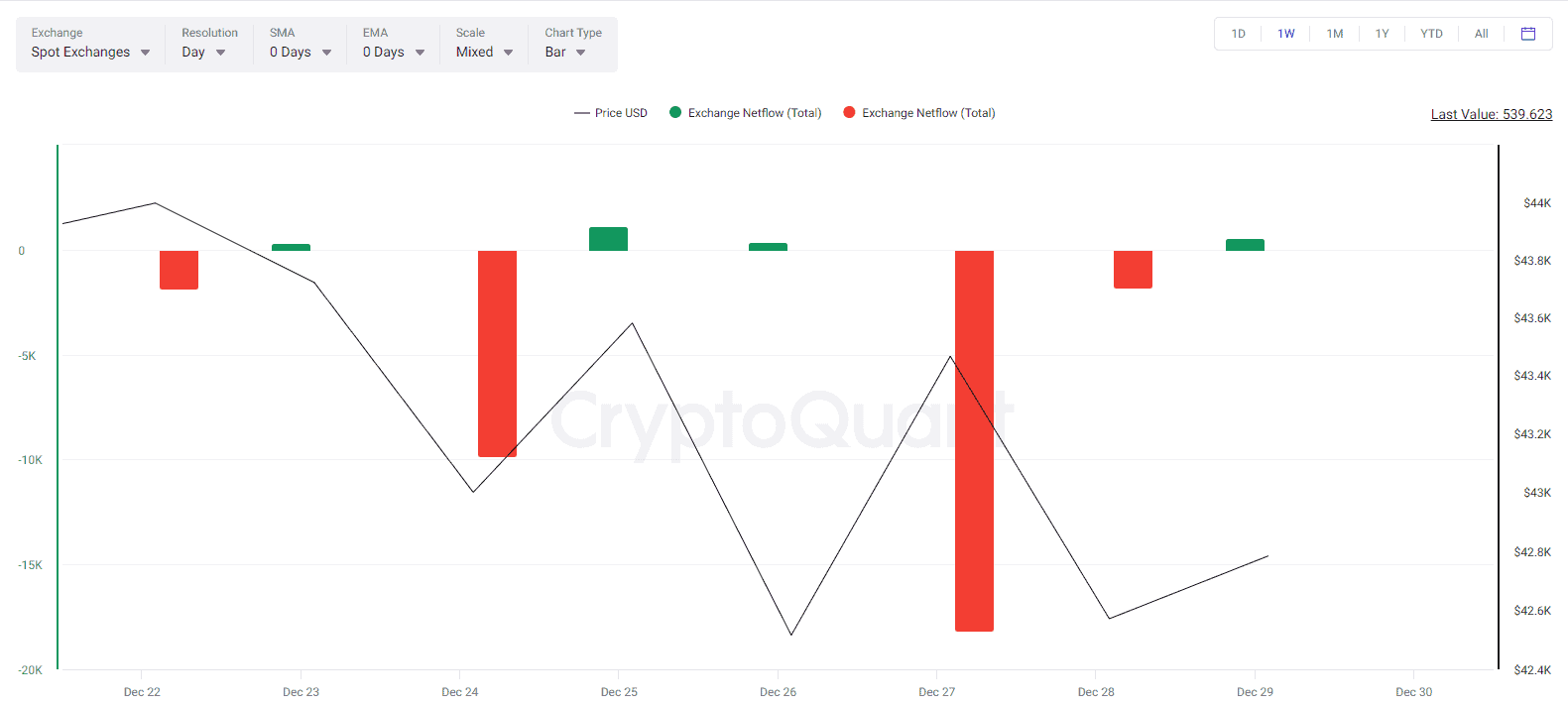Screen dimensions: 1568x706
Task: Switch to the YTD time range
Action: pos(1431,34)
